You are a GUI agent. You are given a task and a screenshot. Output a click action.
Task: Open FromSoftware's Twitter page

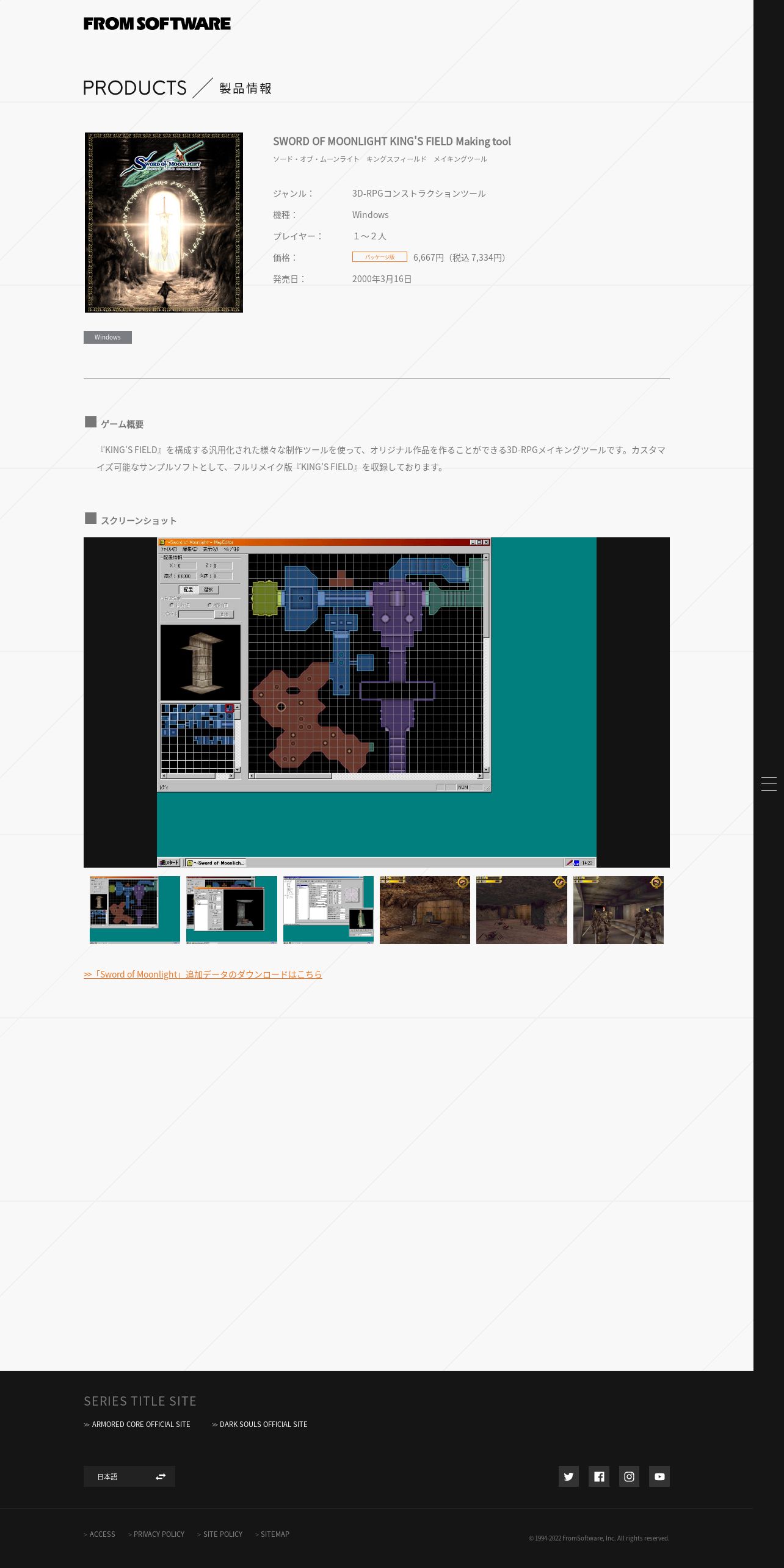click(568, 1476)
